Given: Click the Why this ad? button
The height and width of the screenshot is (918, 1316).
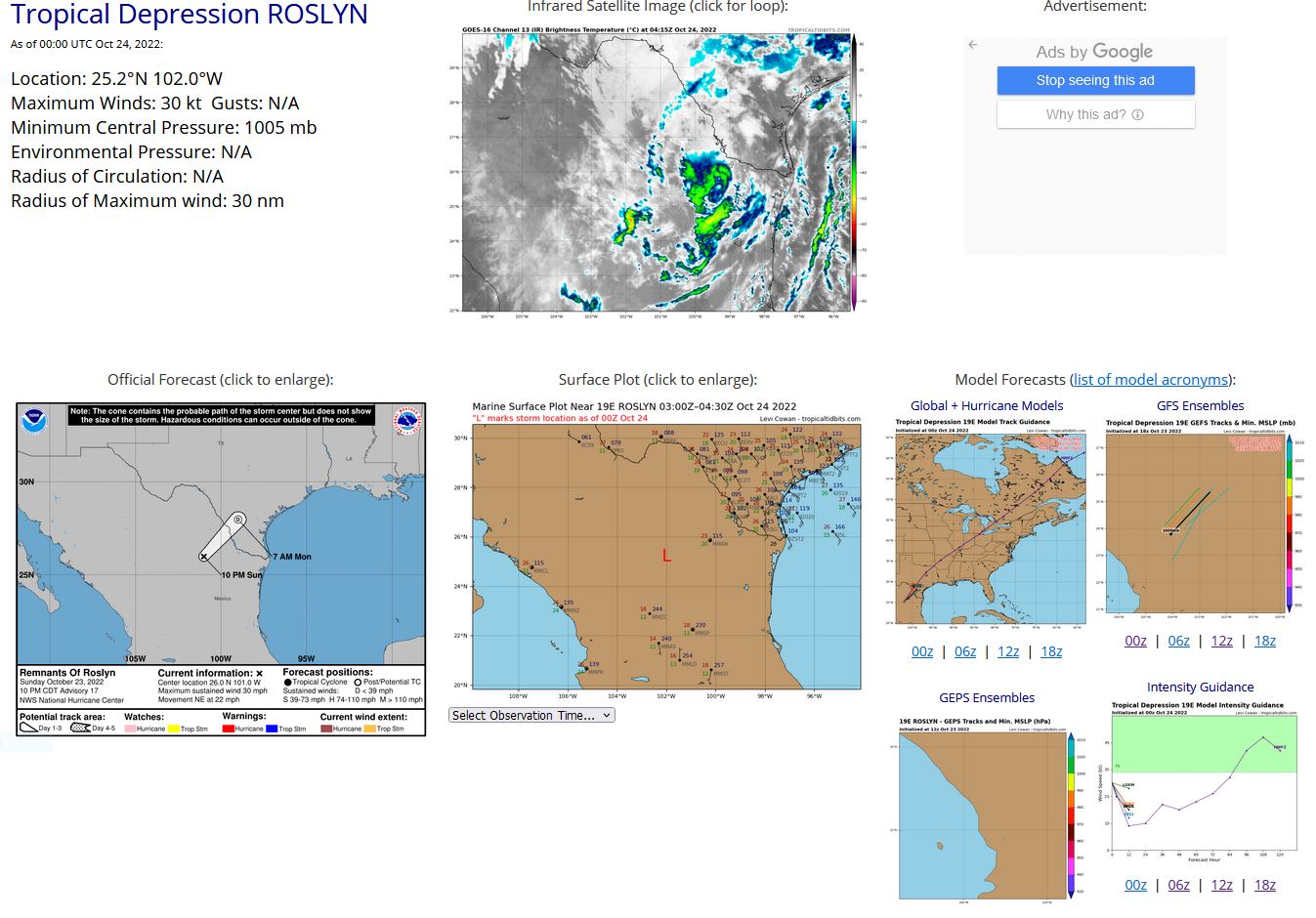Looking at the screenshot, I should coord(1095,114).
